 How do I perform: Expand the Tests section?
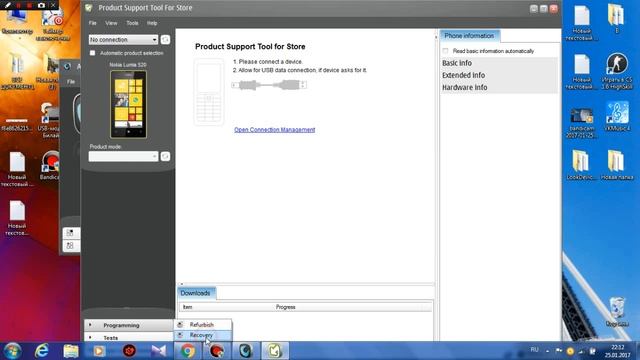coord(129,337)
